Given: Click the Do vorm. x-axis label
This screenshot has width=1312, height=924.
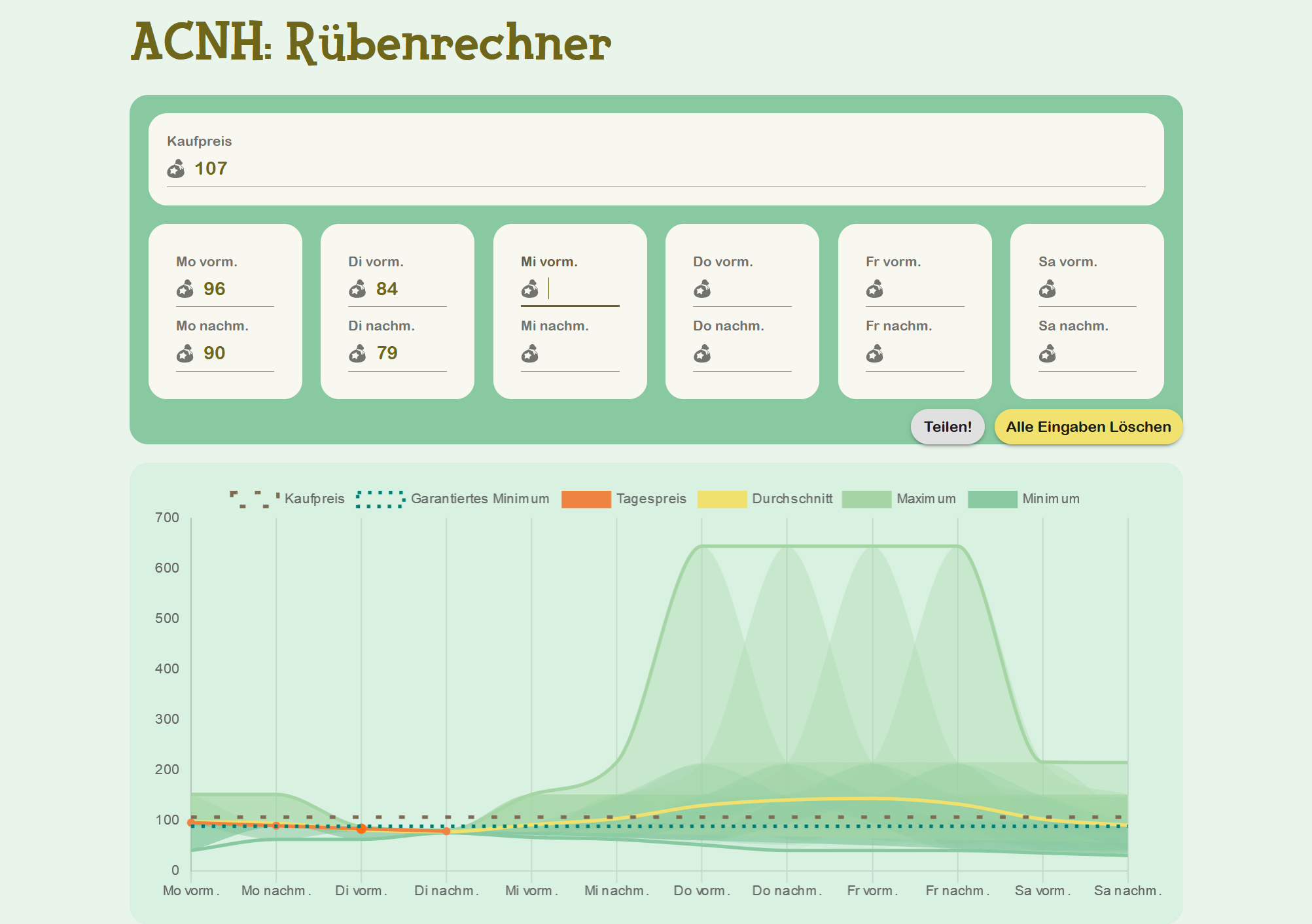Looking at the screenshot, I should (701, 891).
